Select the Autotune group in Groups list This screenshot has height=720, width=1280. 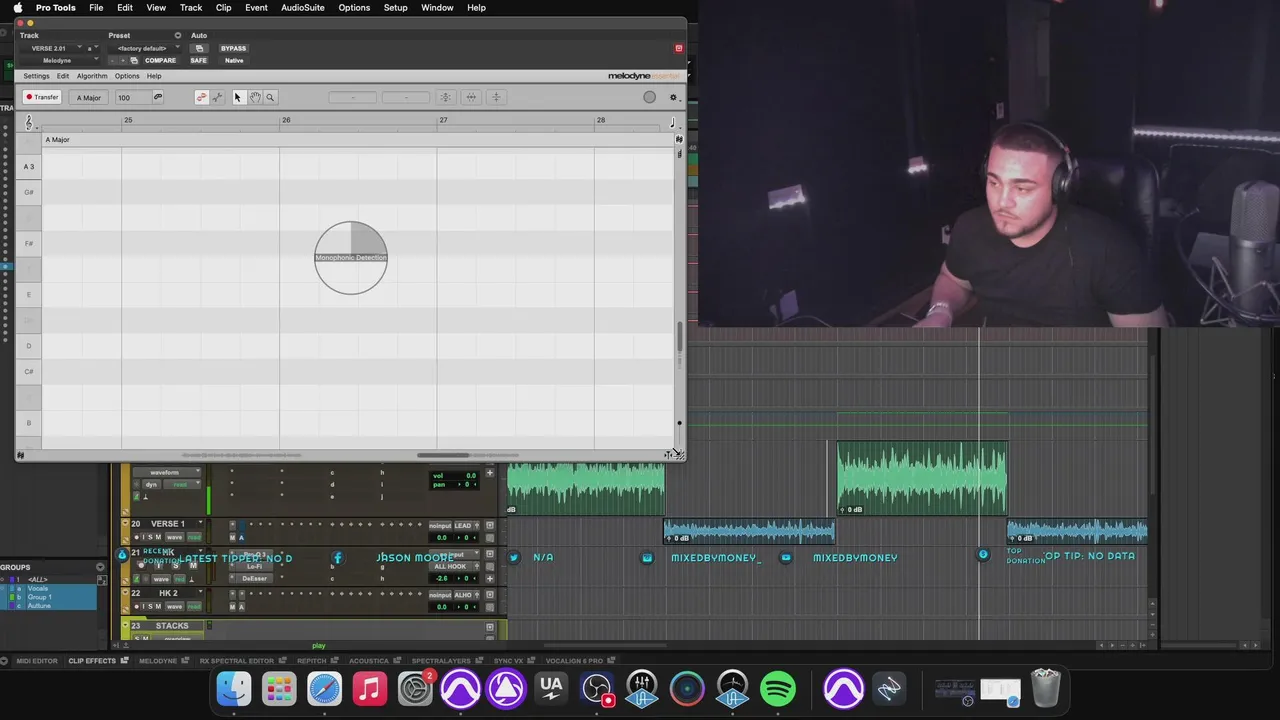[x=39, y=605]
